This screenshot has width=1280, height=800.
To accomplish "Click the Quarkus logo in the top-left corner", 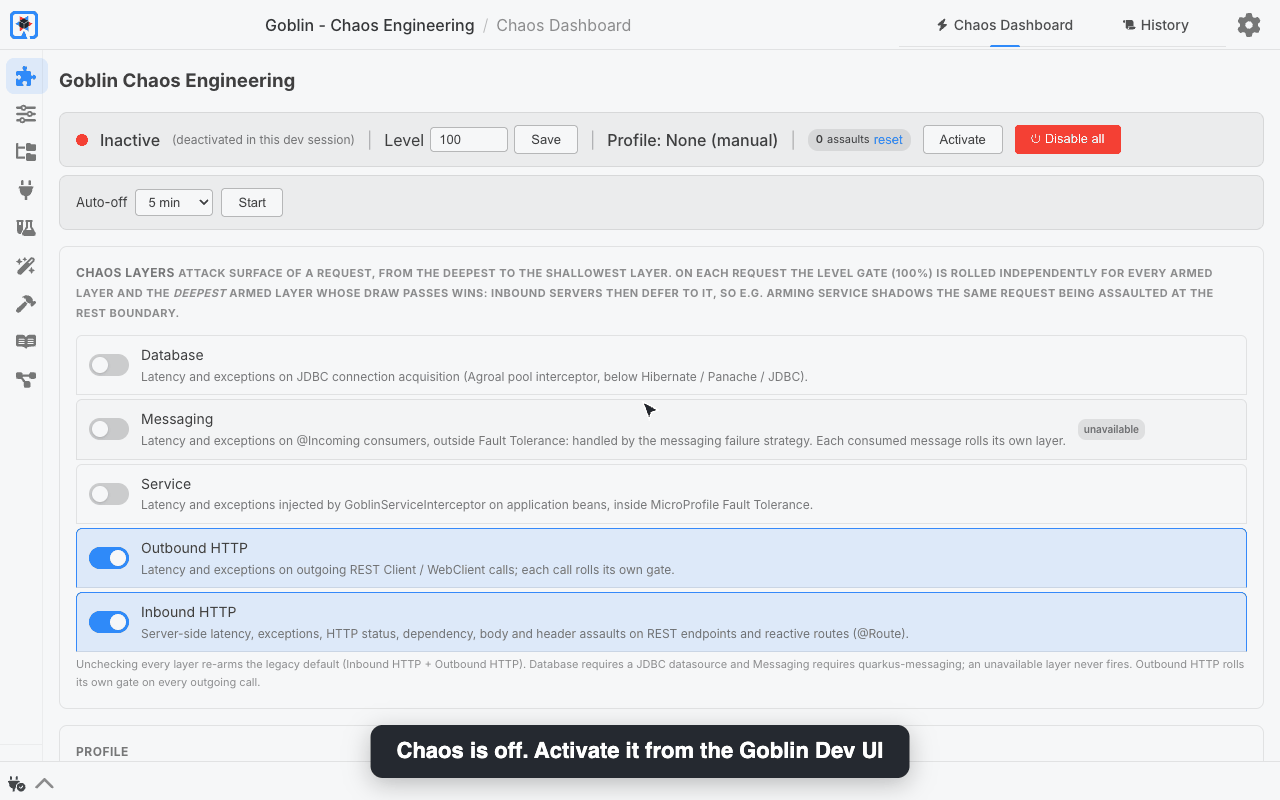I will click(x=24, y=25).
